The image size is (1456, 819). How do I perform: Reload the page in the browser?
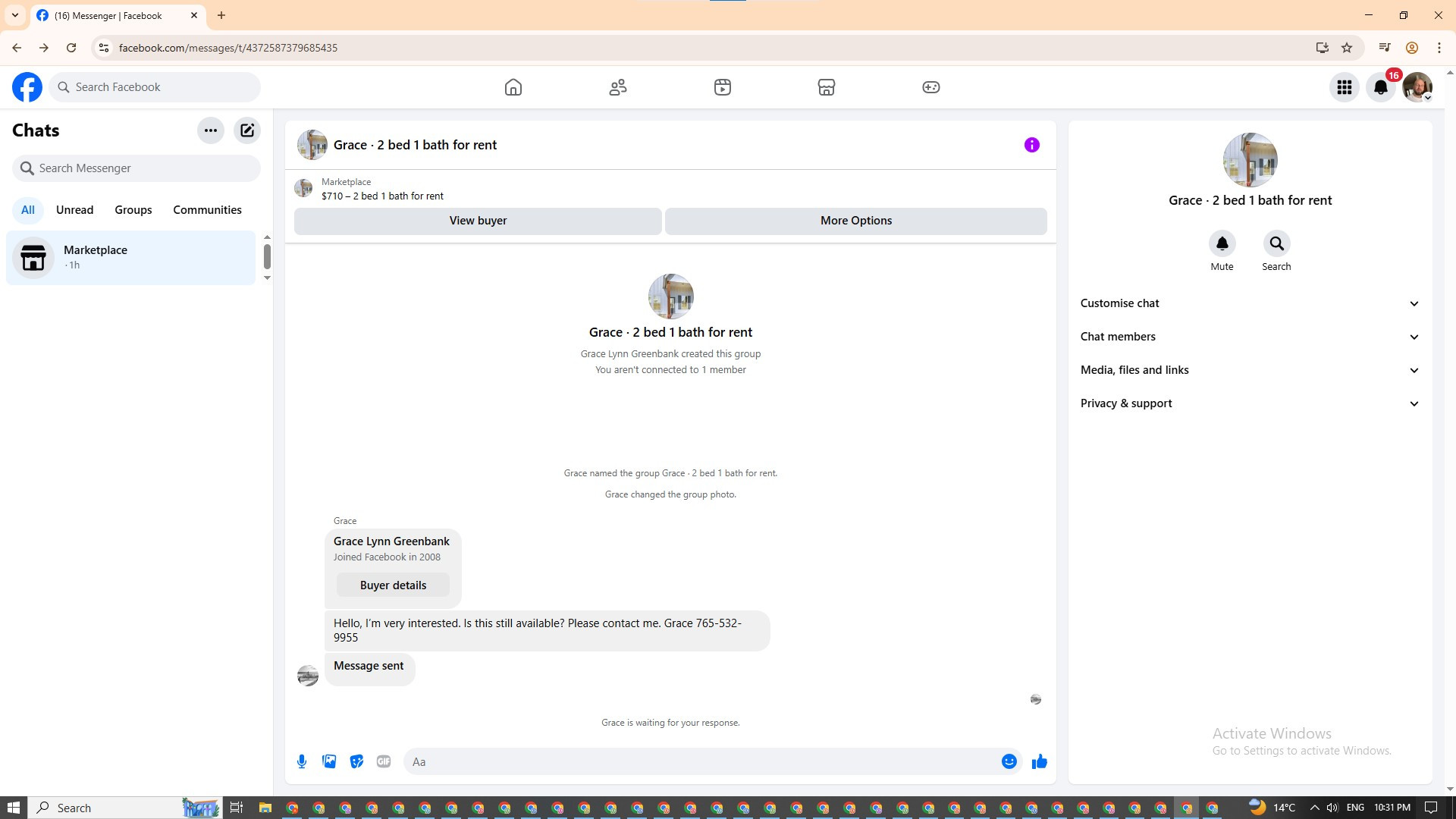click(x=71, y=48)
